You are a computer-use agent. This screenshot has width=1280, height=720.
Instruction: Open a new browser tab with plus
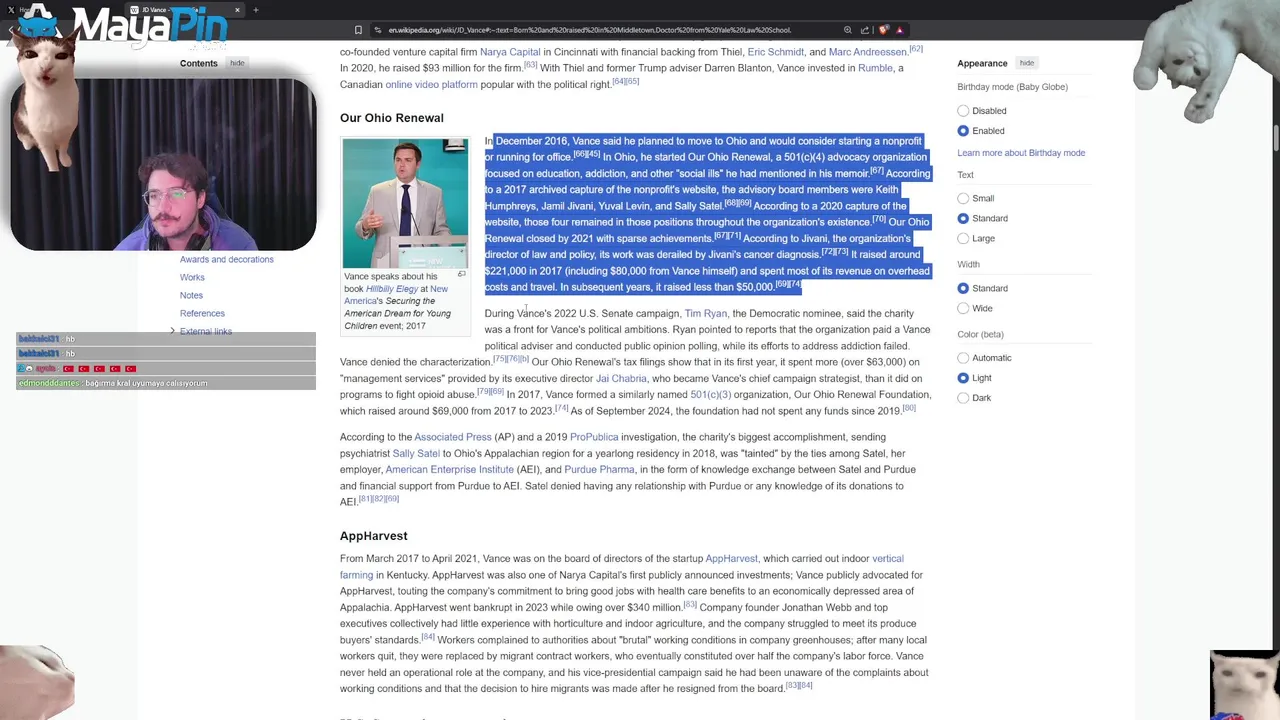(256, 10)
